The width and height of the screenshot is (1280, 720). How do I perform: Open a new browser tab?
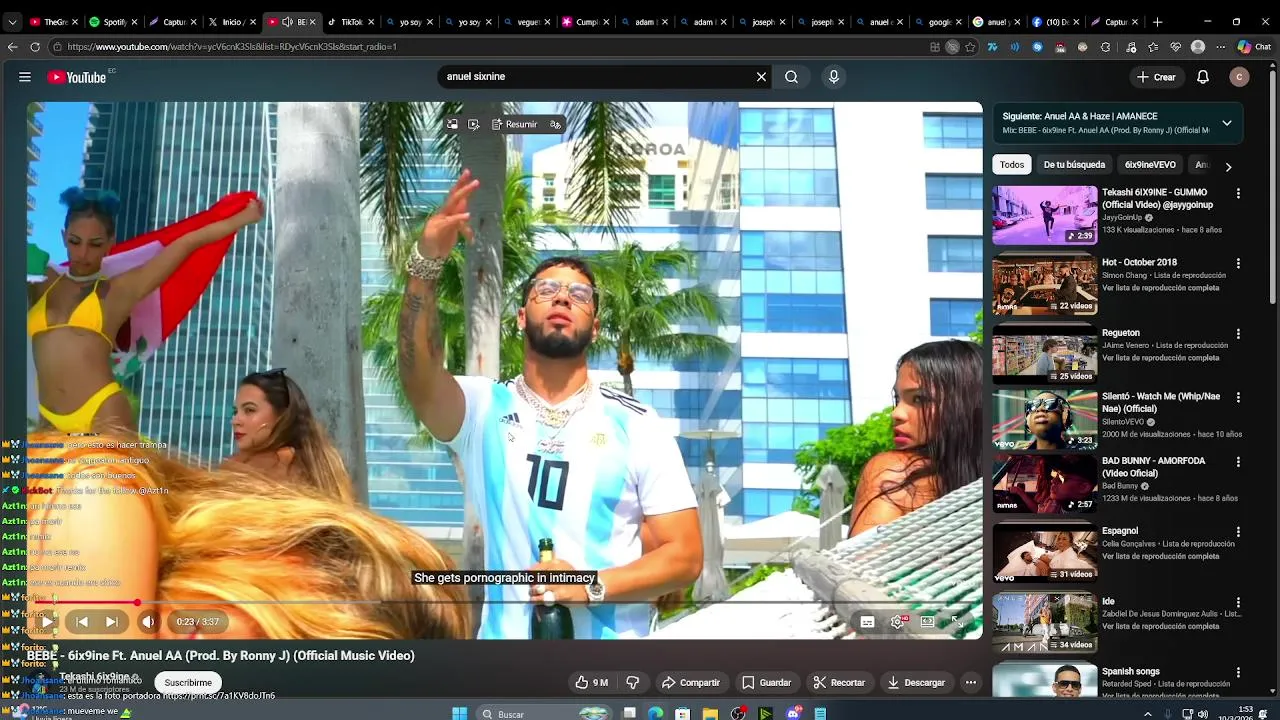1157,22
